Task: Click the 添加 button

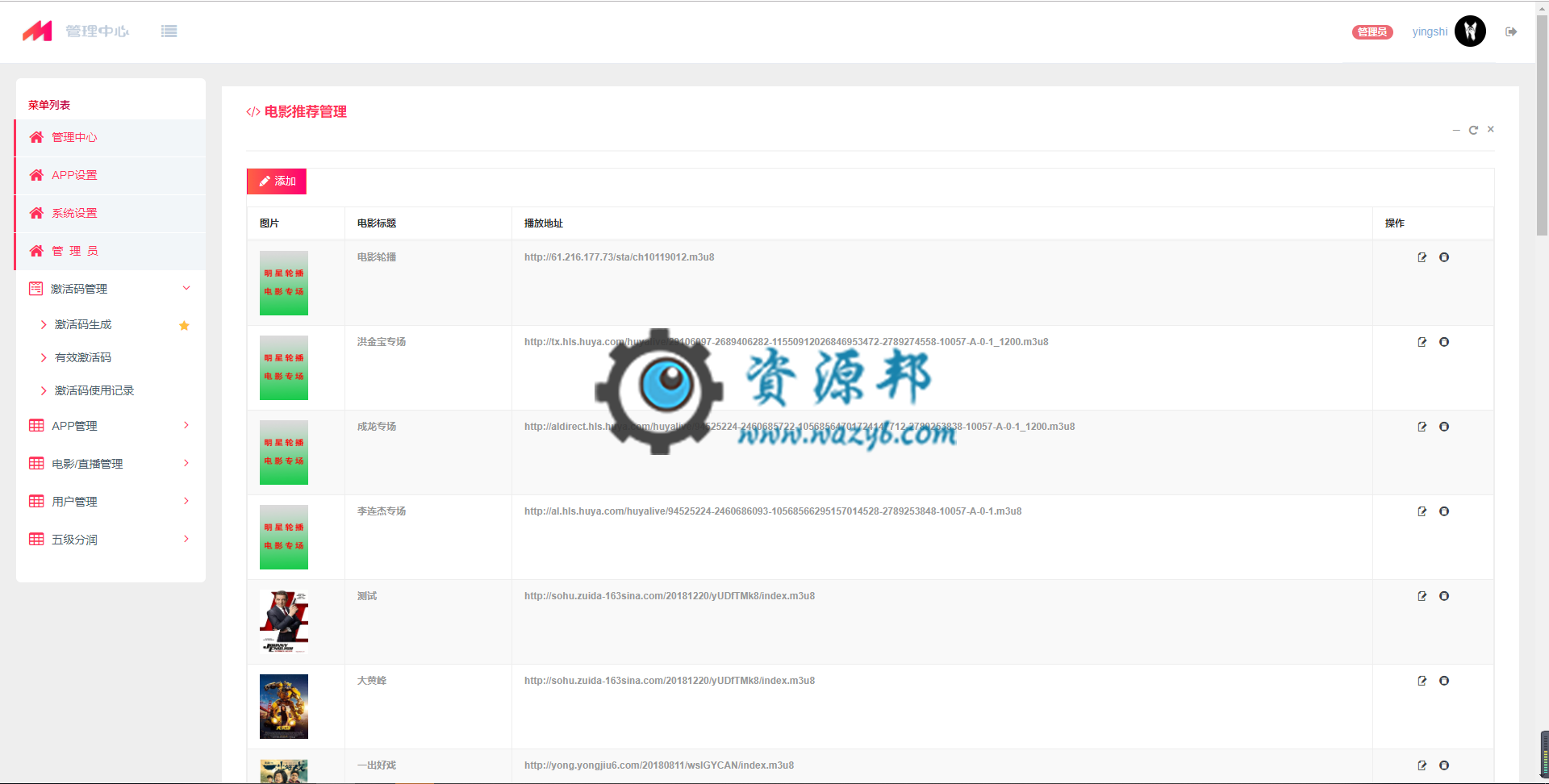Action: pyautogui.click(x=277, y=181)
